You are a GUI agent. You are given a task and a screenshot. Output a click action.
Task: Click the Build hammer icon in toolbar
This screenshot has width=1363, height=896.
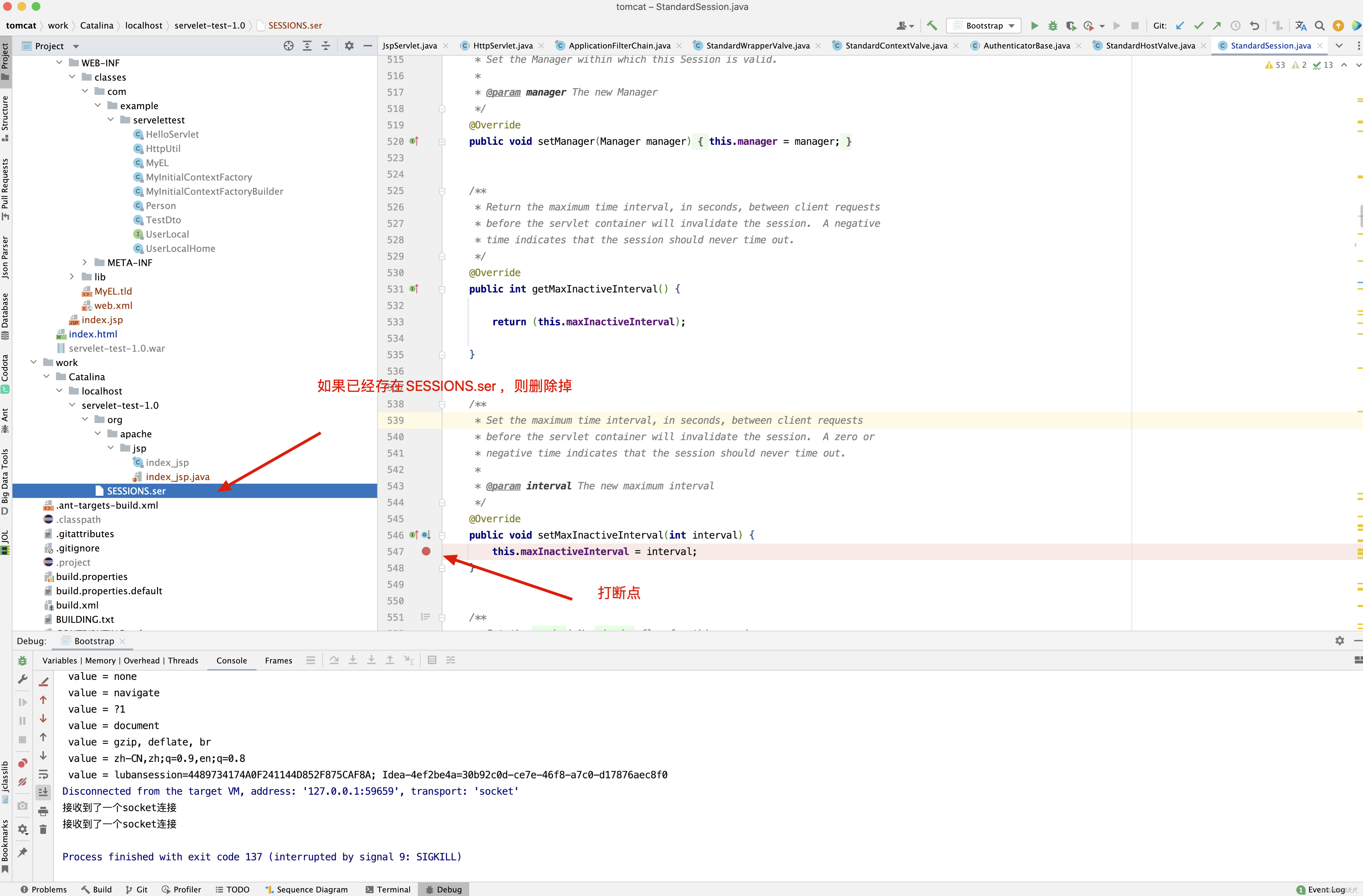pyautogui.click(x=932, y=25)
